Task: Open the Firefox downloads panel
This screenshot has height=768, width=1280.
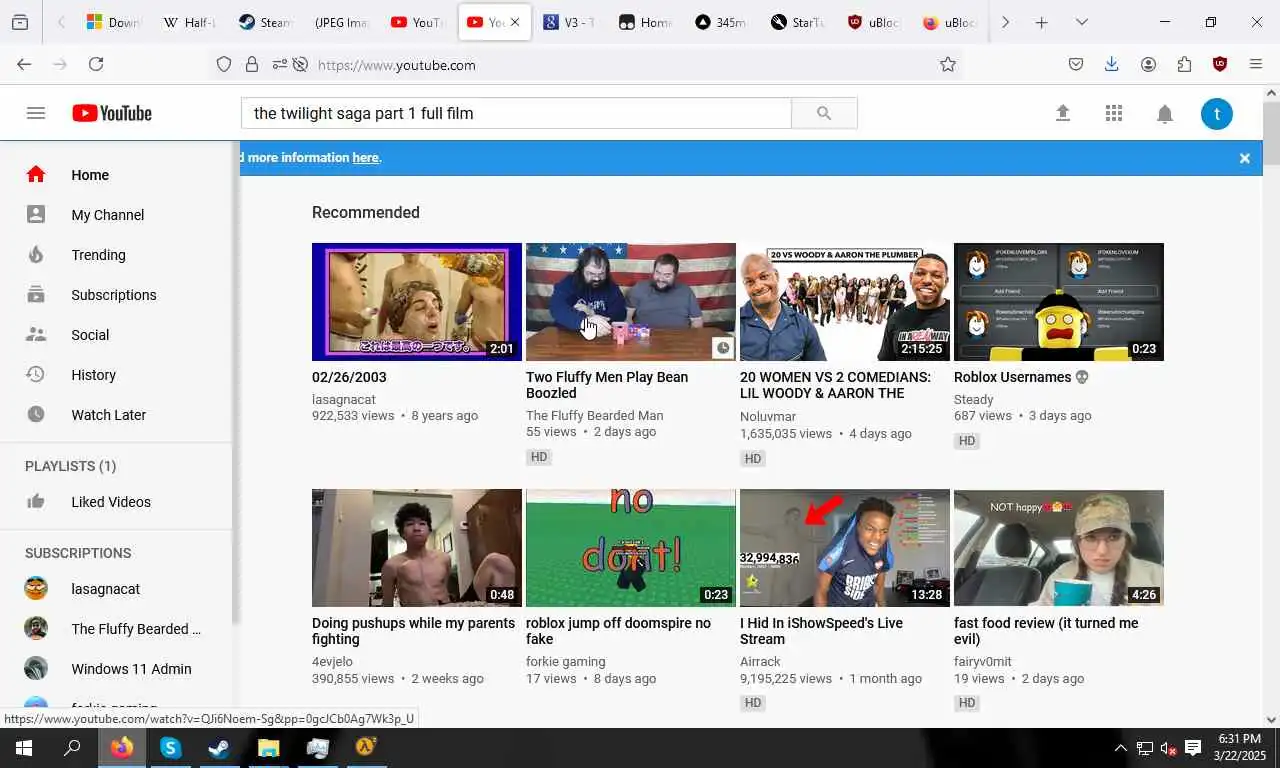Action: (x=1112, y=64)
